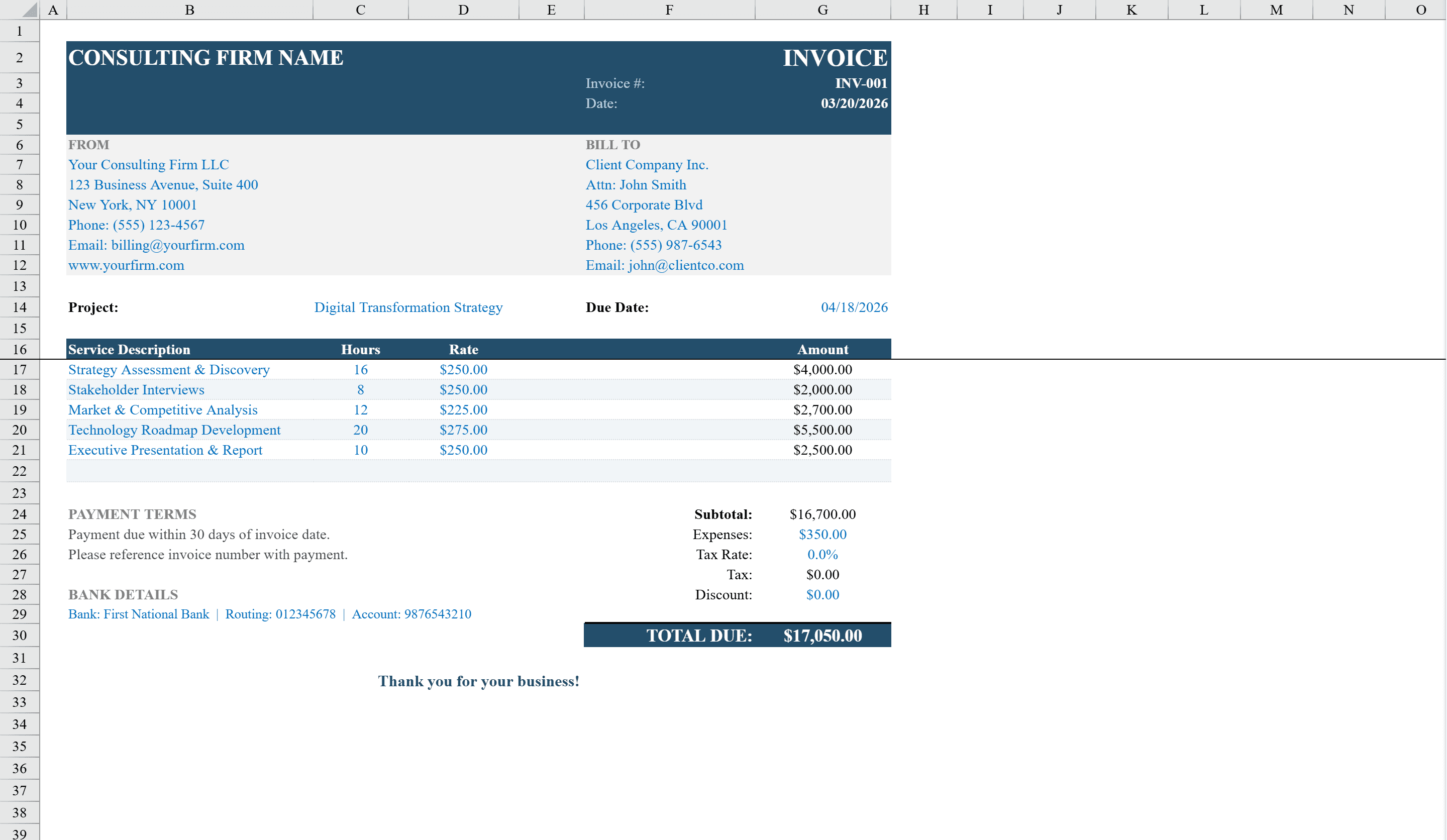Select the cell containing INV-001 invoice number
The height and width of the screenshot is (840, 1447).
pos(823,83)
